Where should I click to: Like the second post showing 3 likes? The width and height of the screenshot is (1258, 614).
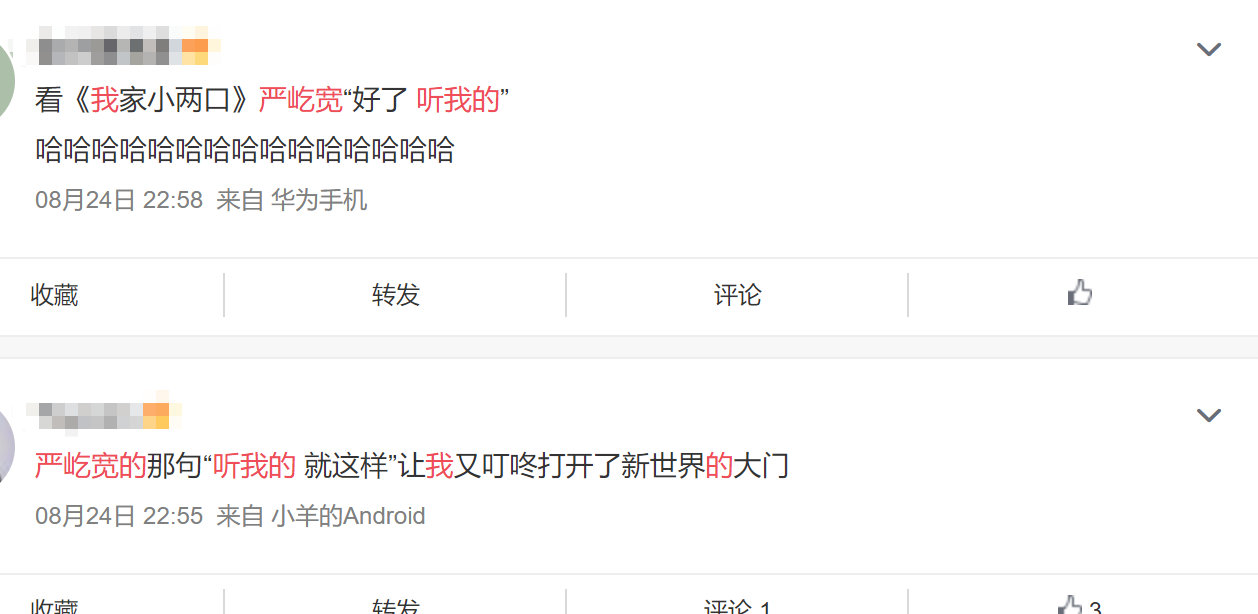click(1080, 605)
